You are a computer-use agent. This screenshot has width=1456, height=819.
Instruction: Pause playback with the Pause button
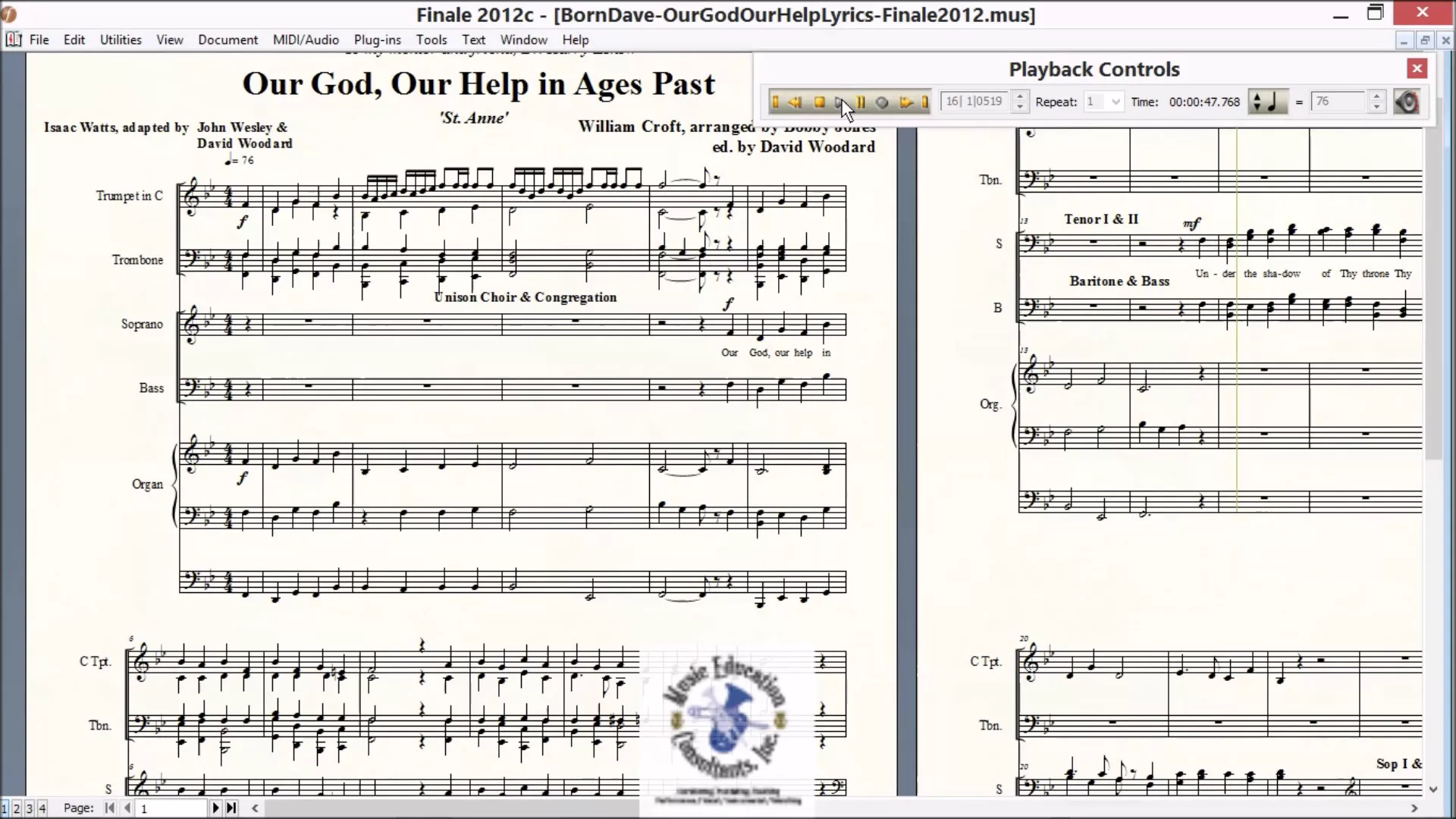click(x=861, y=102)
